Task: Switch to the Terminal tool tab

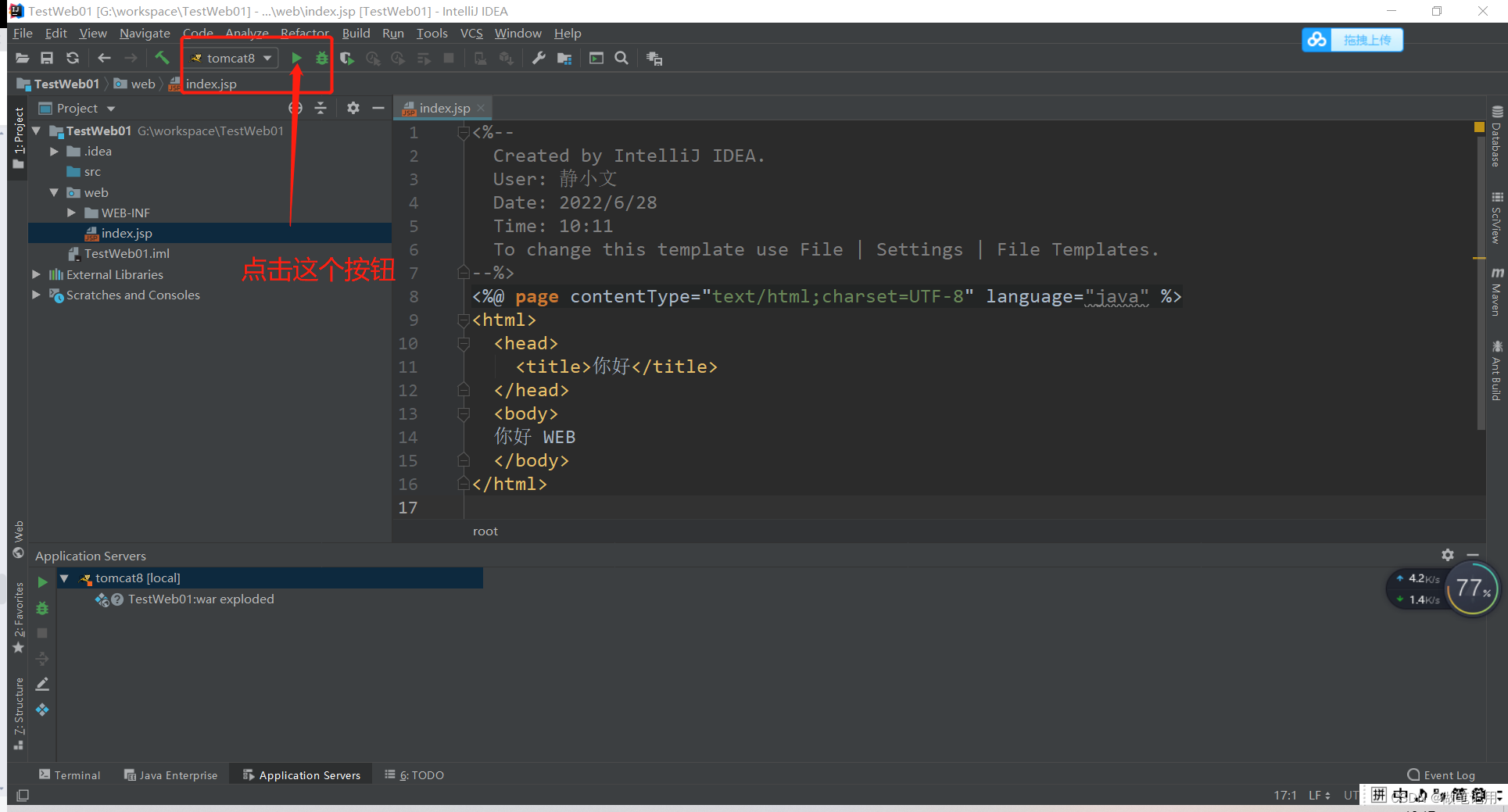Action: [70, 775]
